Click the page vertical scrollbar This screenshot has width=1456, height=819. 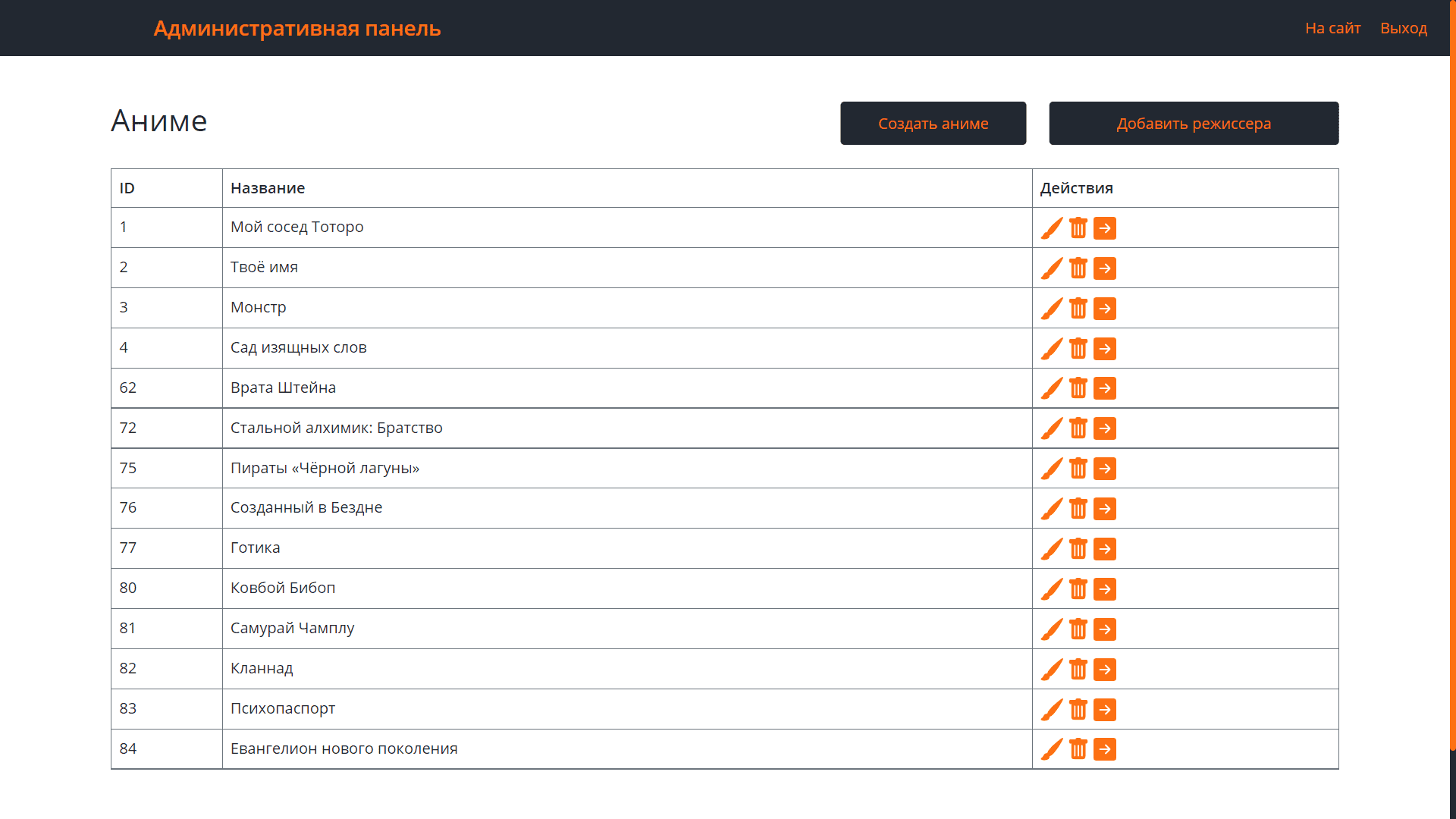[1452, 379]
